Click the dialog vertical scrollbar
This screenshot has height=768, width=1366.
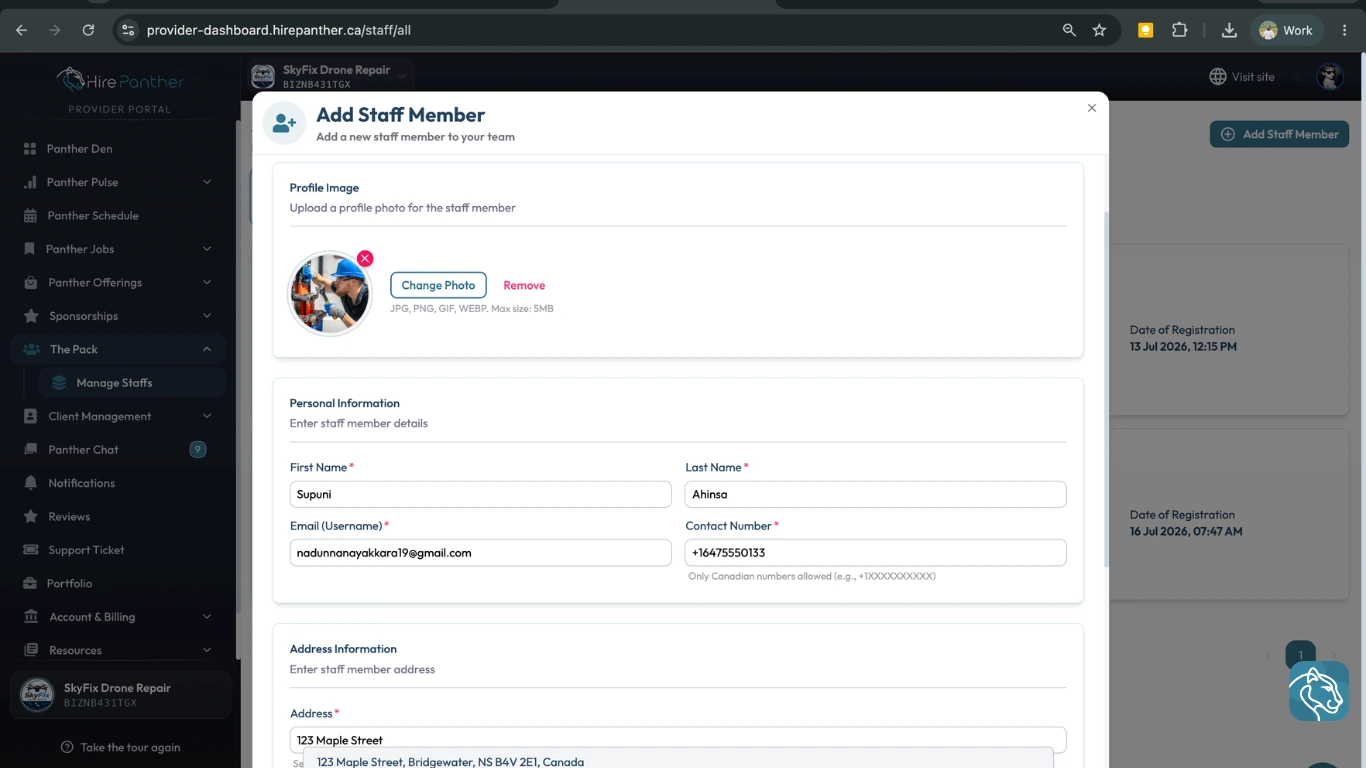tap(1105, 390)
